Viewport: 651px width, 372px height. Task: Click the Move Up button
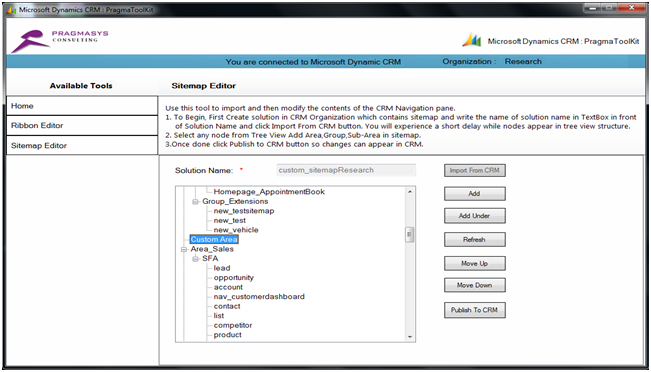(x=475, y=263)
